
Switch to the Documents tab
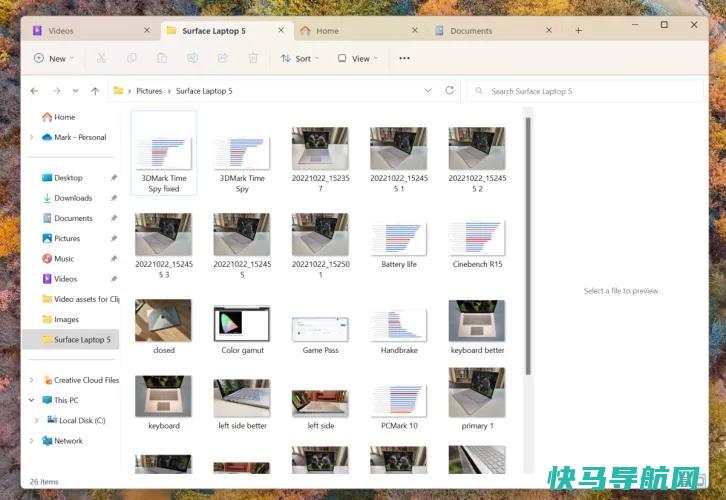[494, 31]
